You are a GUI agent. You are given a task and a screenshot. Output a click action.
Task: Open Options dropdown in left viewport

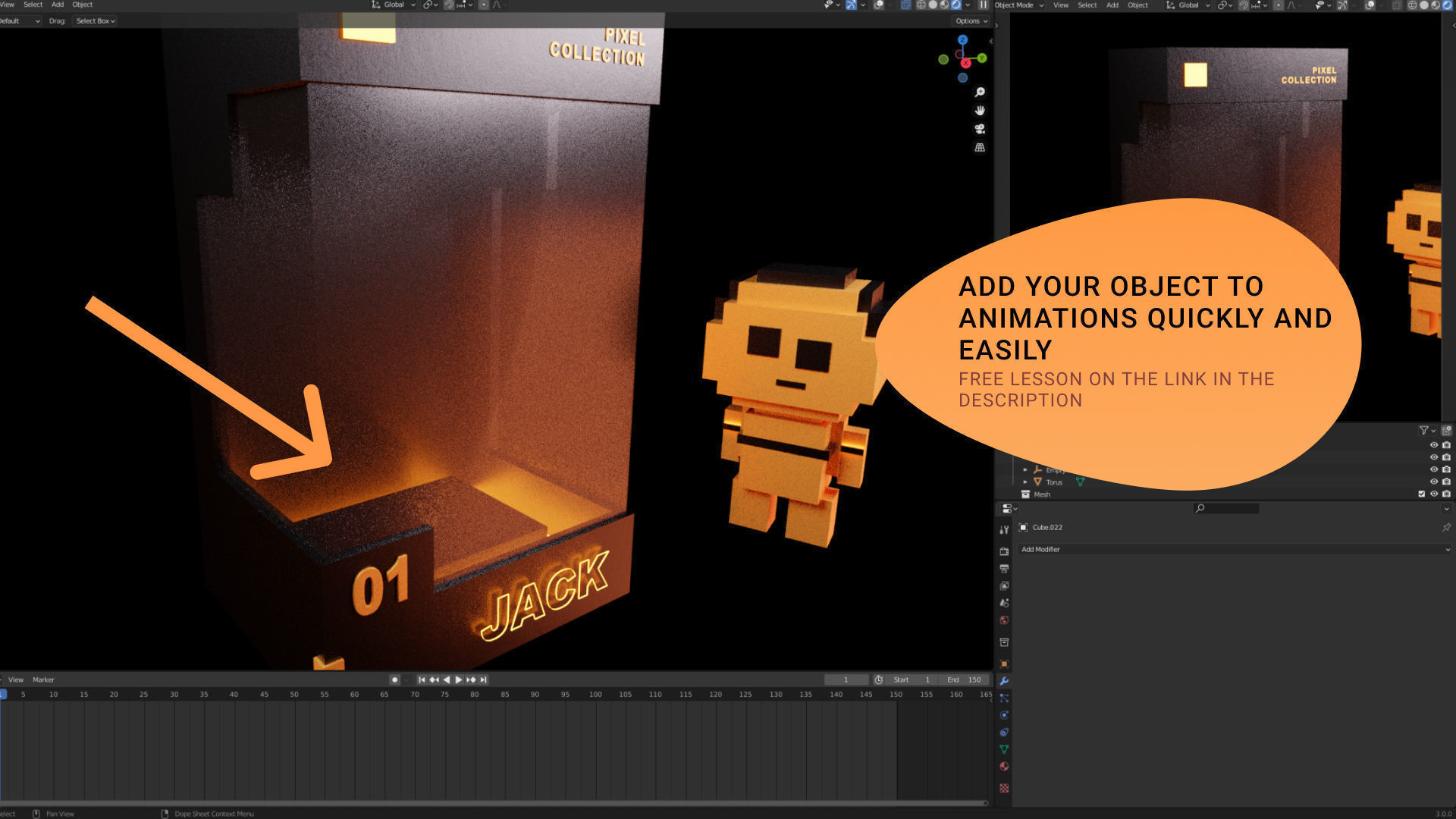971,20
